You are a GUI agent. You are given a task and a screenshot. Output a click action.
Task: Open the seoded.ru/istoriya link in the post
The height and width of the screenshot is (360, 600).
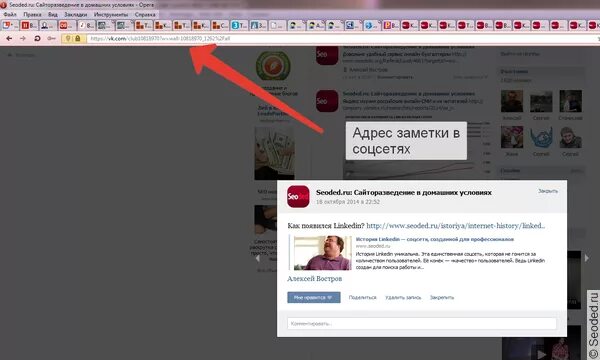point(456,226)
